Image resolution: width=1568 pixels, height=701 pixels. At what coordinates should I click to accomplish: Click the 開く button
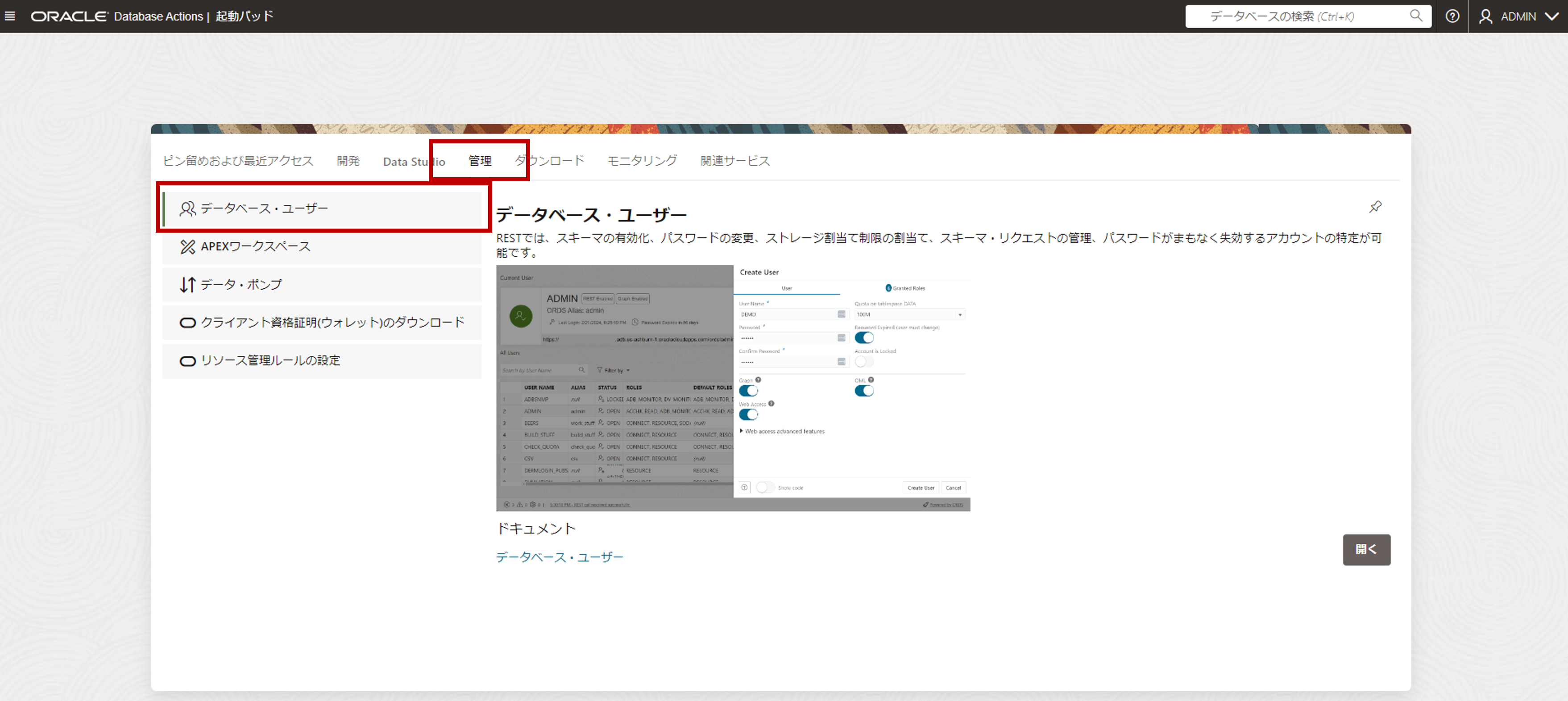click(x=1366, y=549)
